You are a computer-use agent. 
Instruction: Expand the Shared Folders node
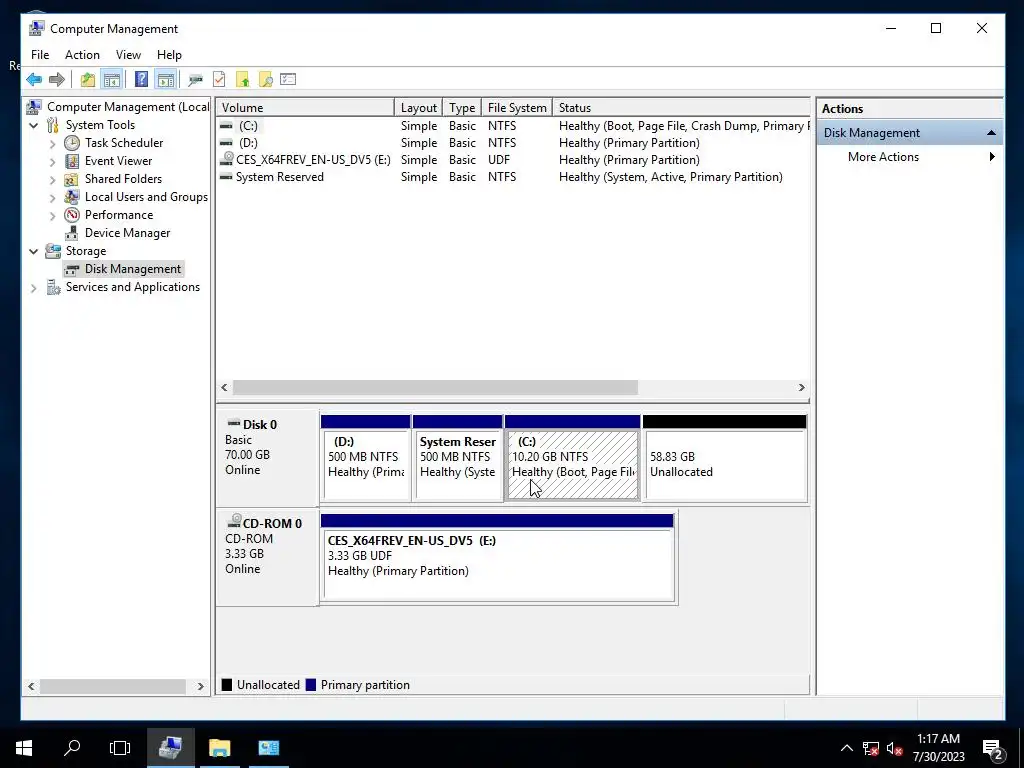click(x=52, y=179)
